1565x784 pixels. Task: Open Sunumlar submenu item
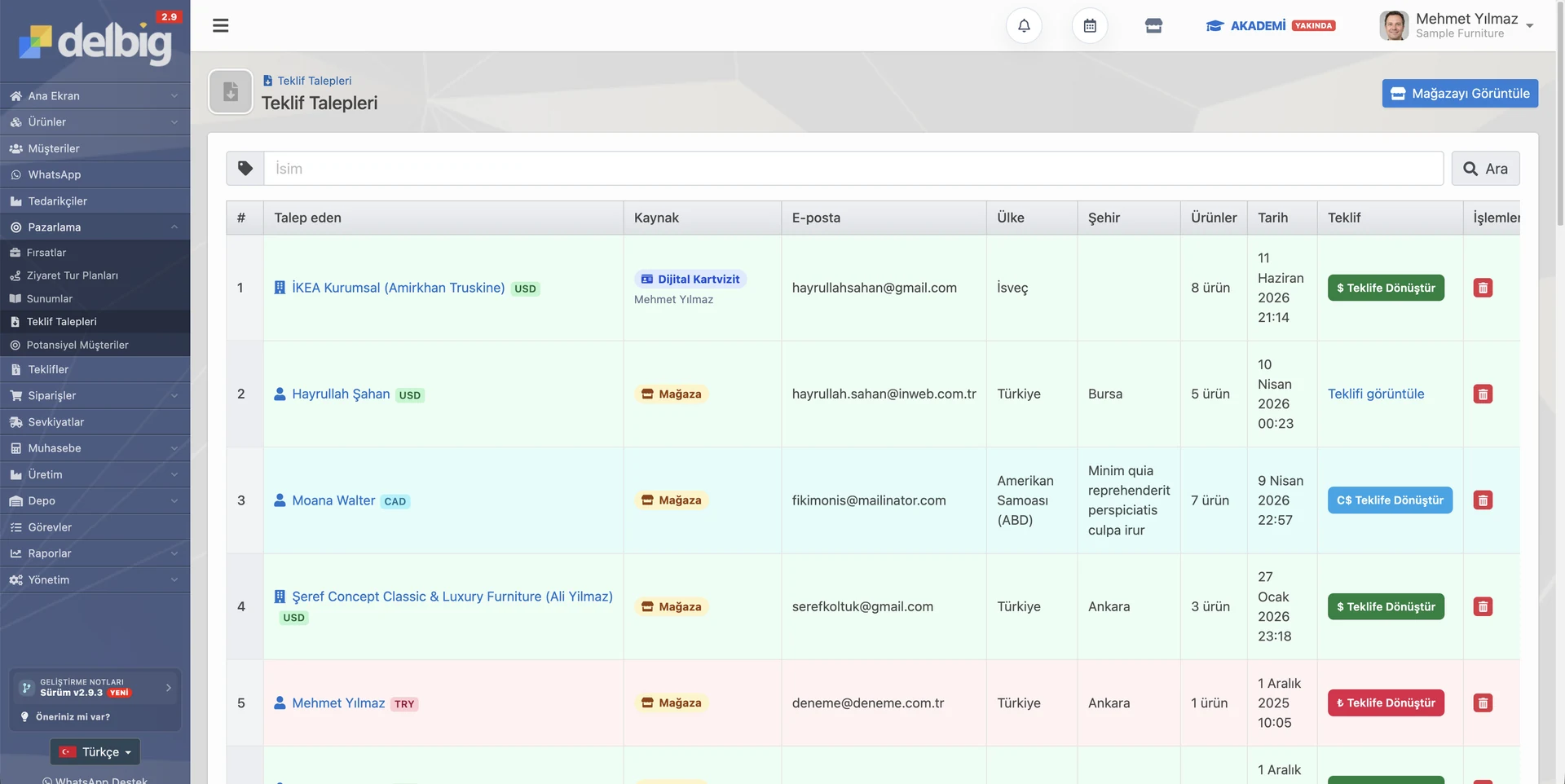tap(95, 298)
